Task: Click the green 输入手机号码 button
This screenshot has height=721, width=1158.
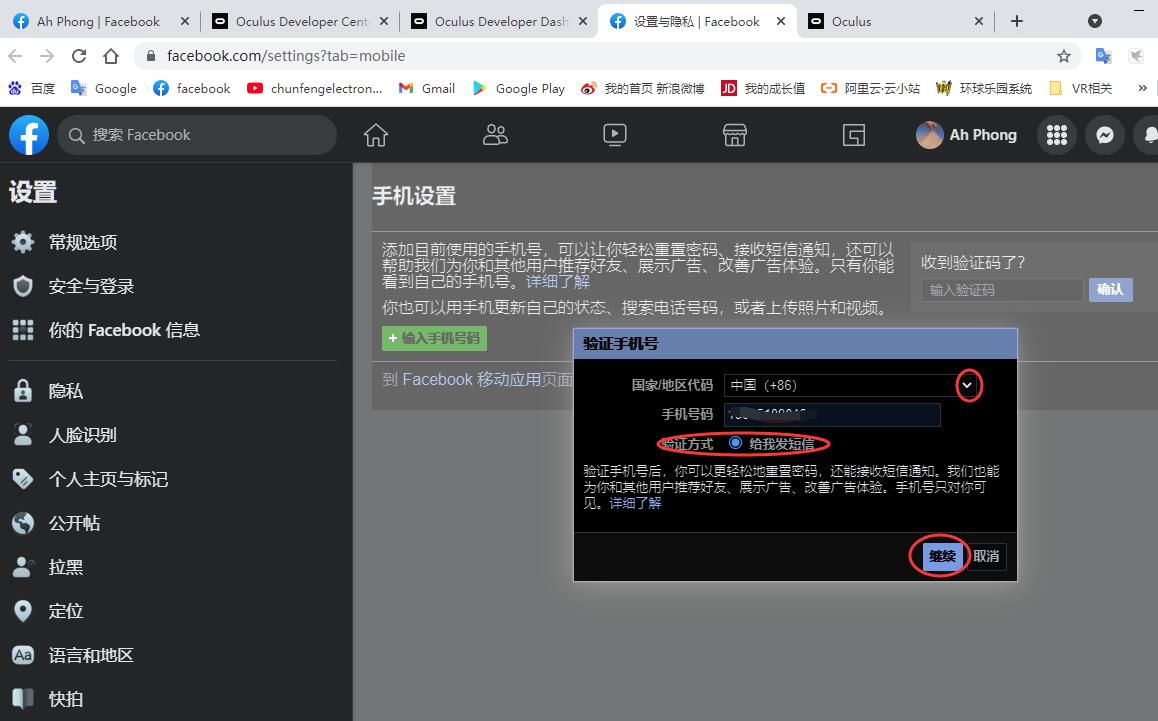Action: coord(434,338)
